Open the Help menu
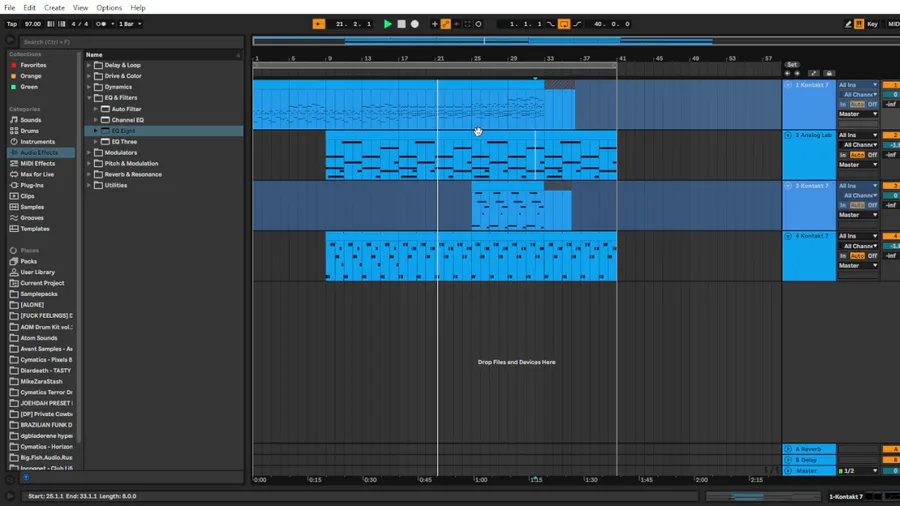The height and width of the screenshot is (506, 900). pos(138,7)
